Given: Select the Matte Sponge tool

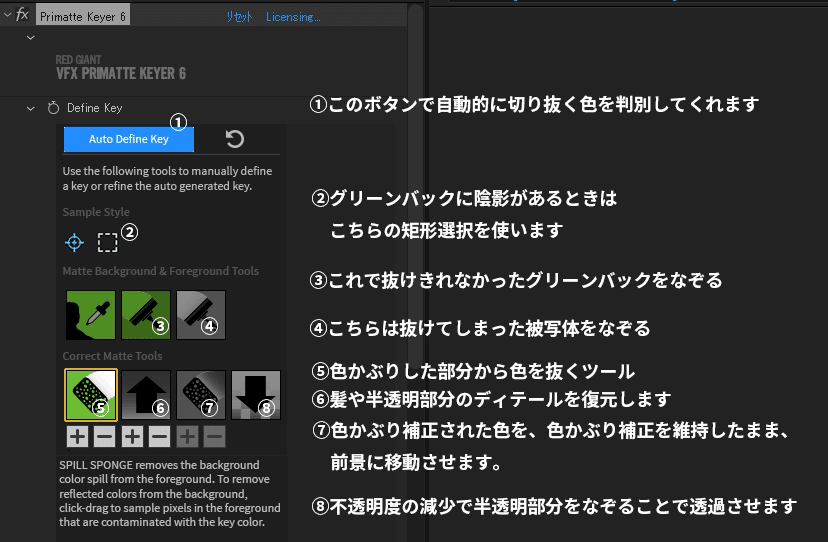Looking at the screenshot, I should click(x=201, y=395).
